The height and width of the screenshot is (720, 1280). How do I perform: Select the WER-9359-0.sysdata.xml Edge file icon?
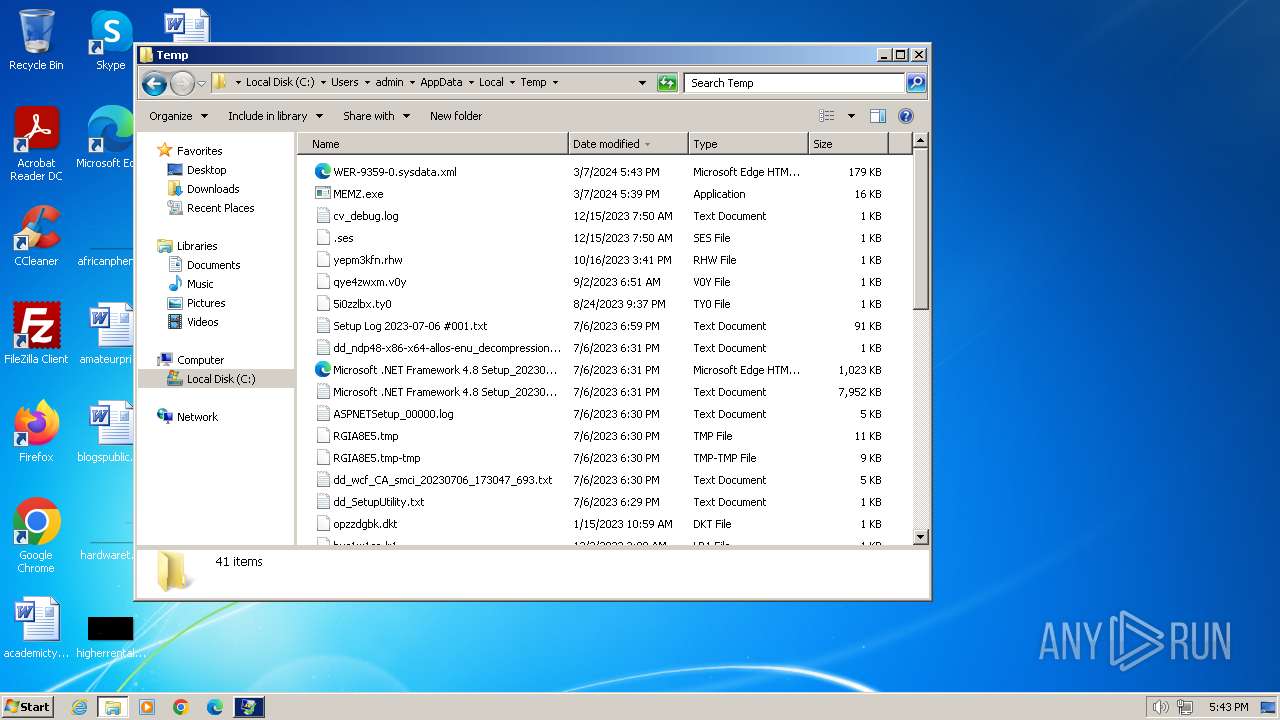click(x=323, y=172)
